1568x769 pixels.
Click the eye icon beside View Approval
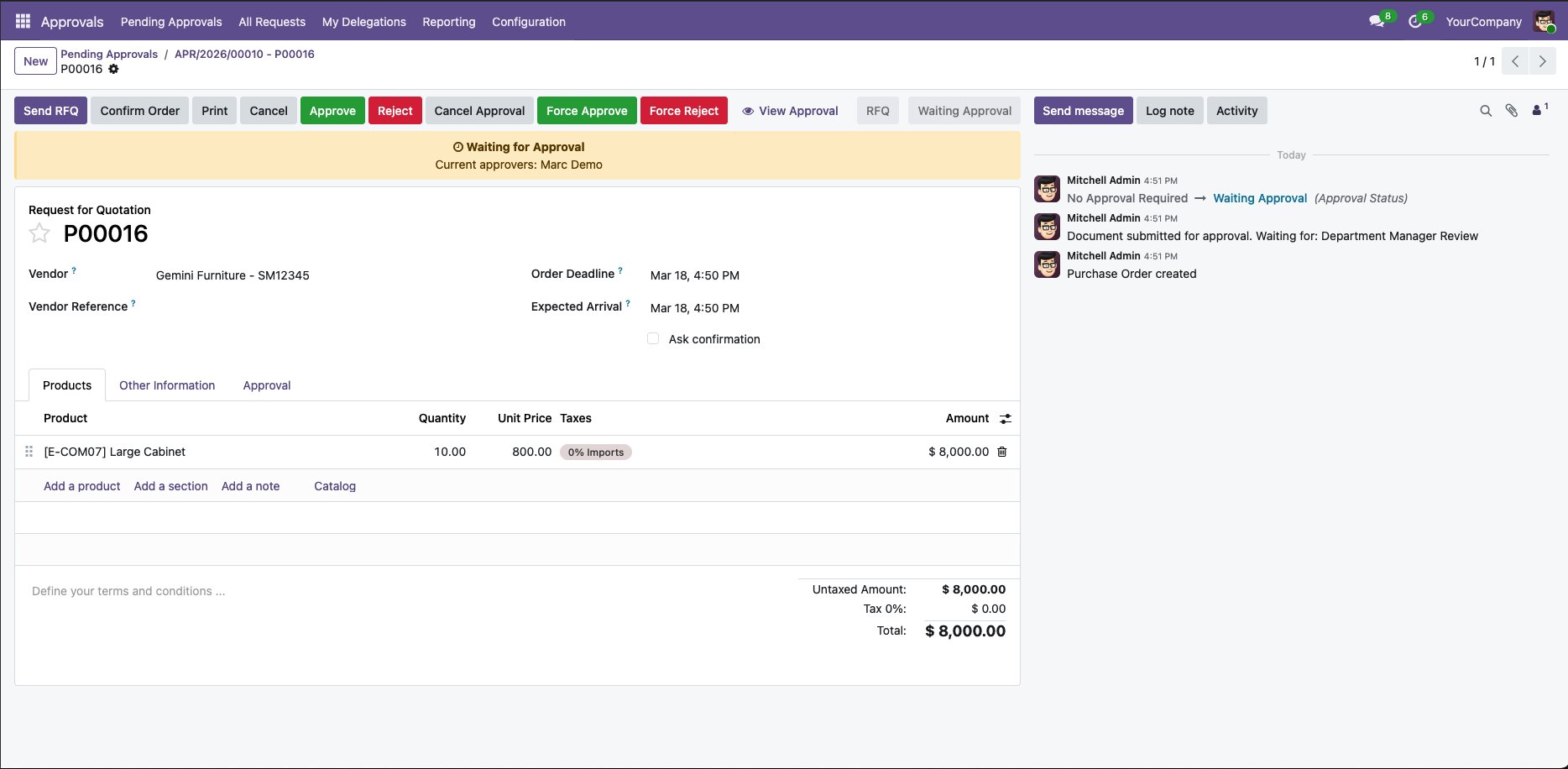coord(747,110)
